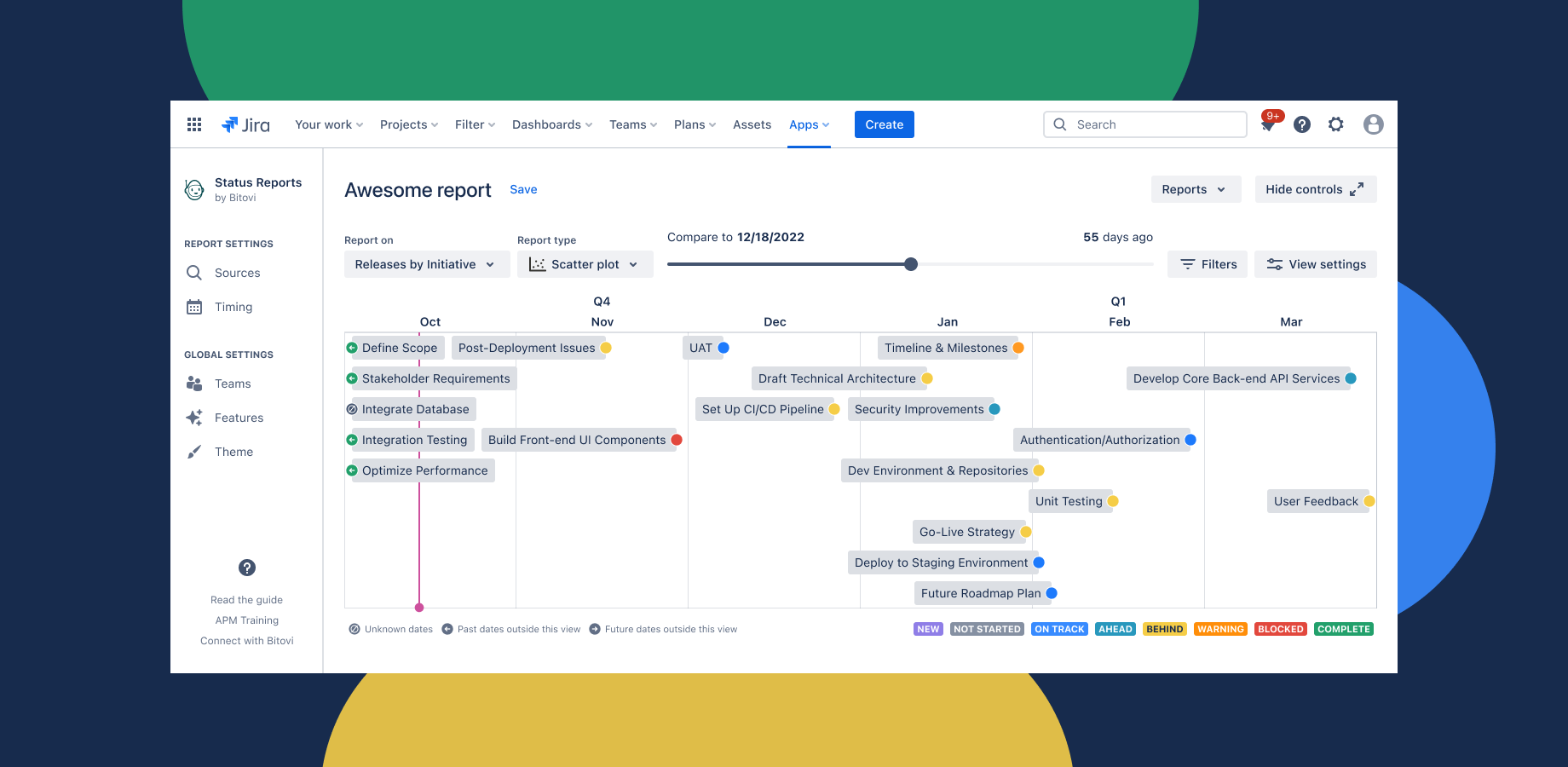Click the Compare to date slider handle
The height and width of the screenshot is (767, 1568).
point(911,264)
